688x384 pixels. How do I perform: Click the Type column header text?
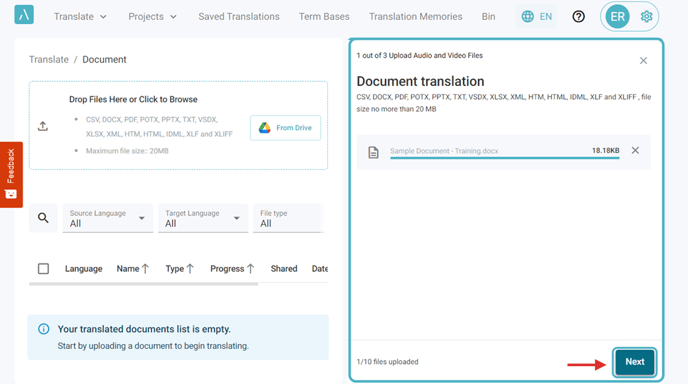click(175, 269)
